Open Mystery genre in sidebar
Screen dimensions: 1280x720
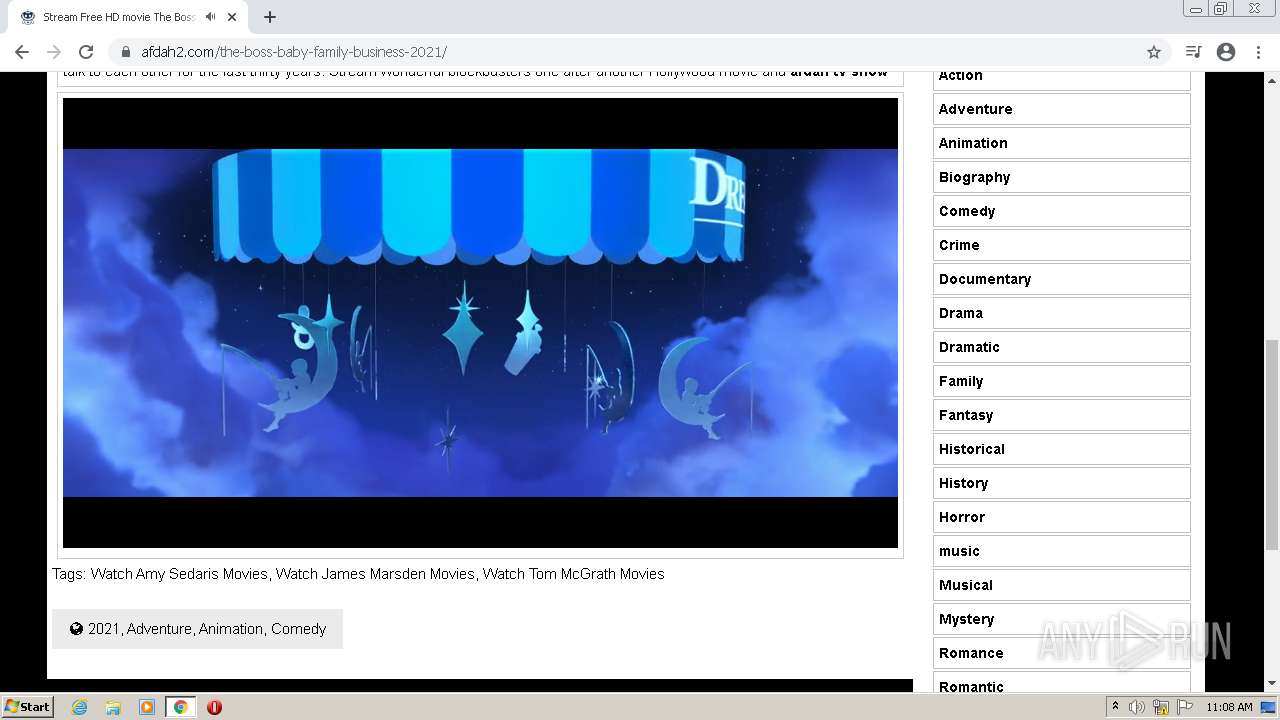click(1061, 619)
